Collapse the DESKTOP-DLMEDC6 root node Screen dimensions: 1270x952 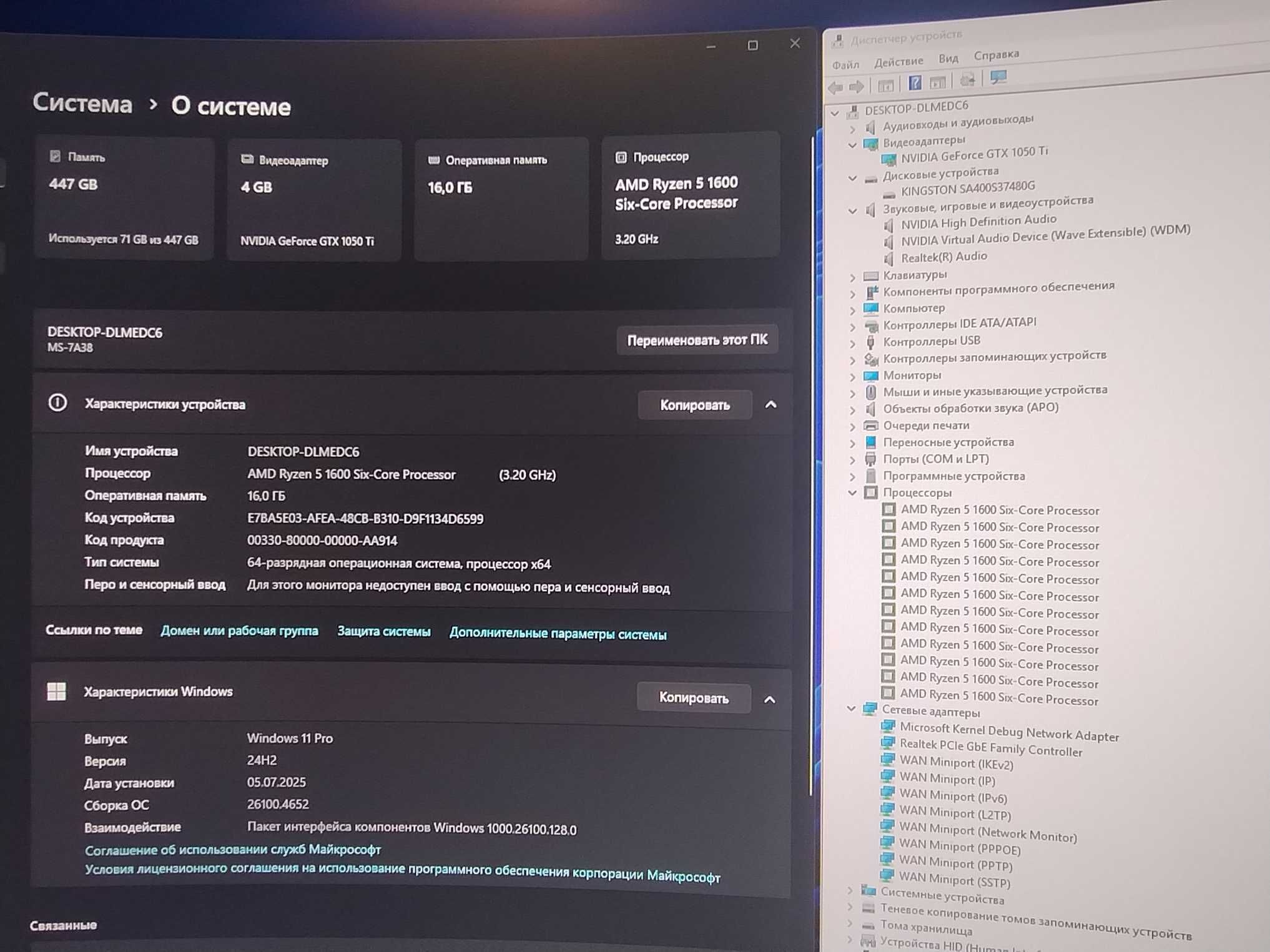click(835, 114)
